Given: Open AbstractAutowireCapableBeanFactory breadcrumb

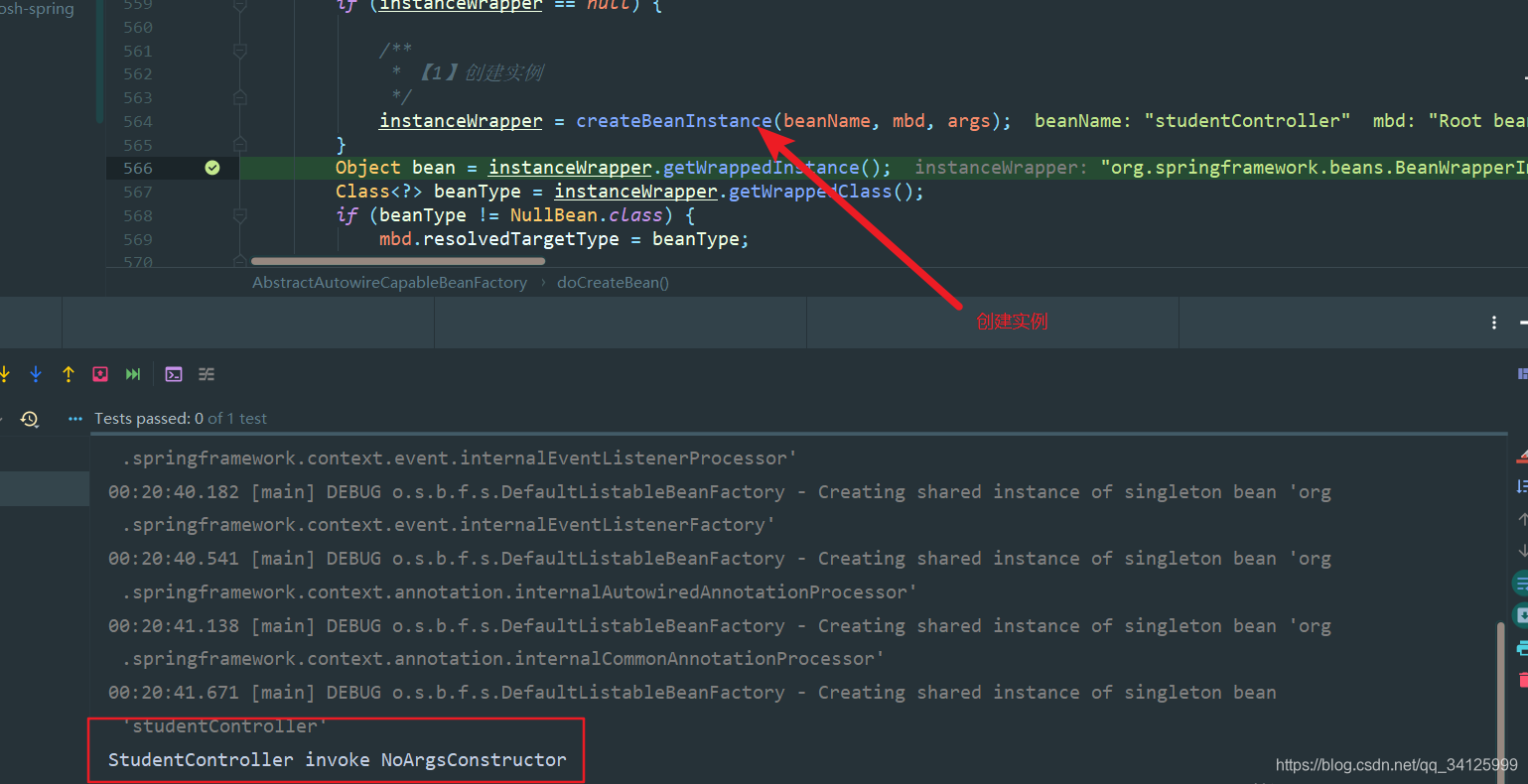Looking at the screenshot, I should (389, 283).
